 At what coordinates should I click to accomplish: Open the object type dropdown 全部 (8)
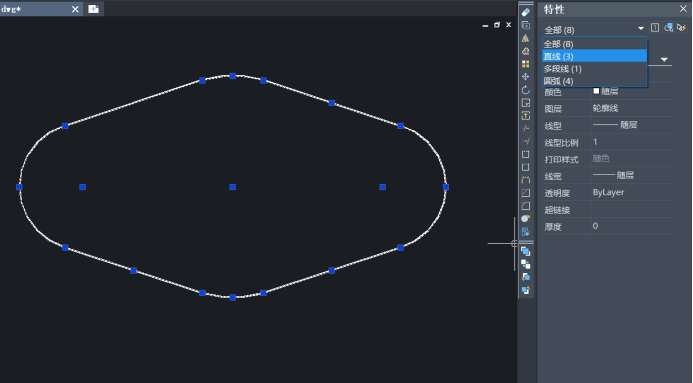[x=594, y=30]
